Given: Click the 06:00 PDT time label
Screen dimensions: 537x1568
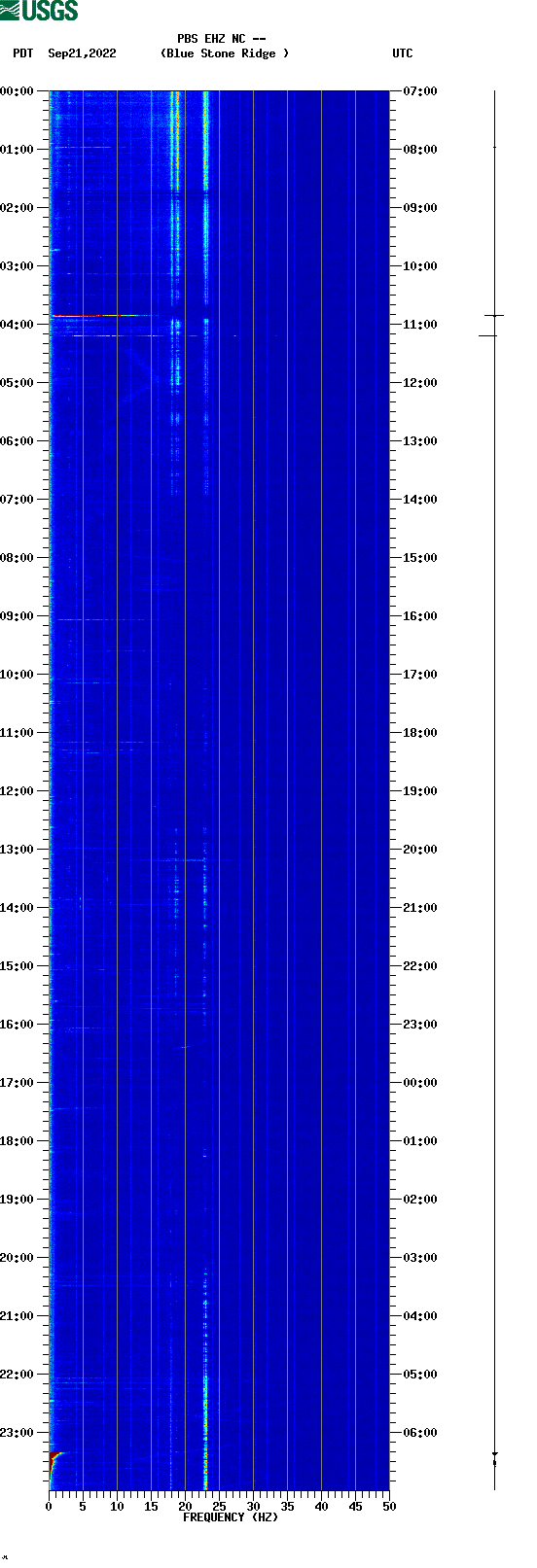Looking at the screenshot, I should (x=18, y=441).
